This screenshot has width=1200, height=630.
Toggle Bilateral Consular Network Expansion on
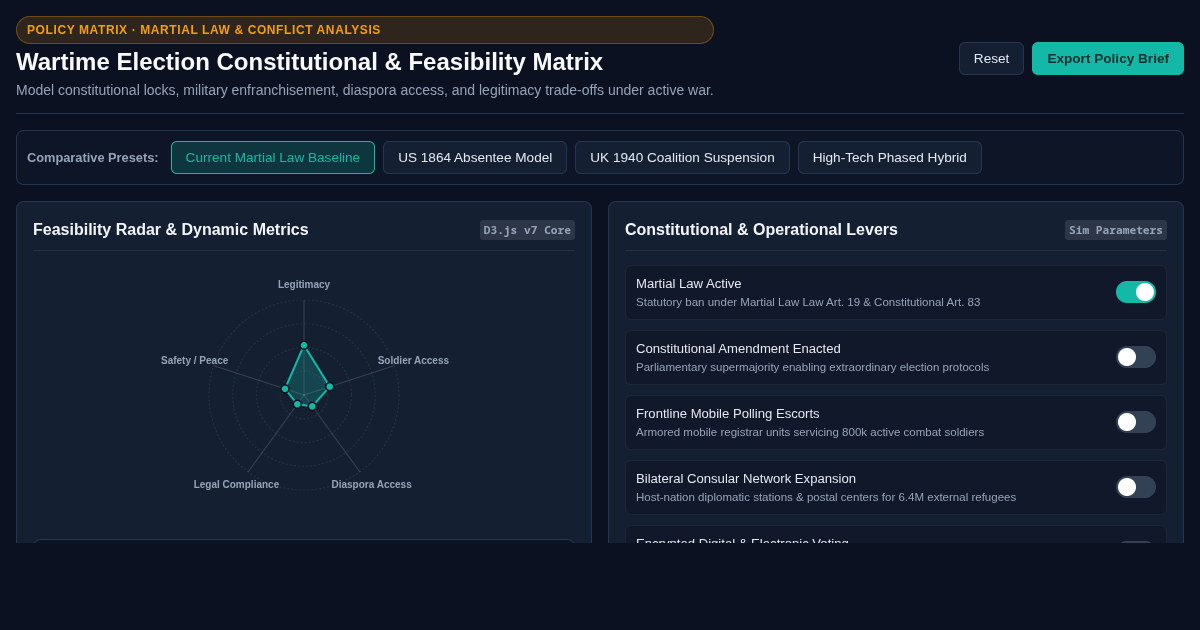1136,487
